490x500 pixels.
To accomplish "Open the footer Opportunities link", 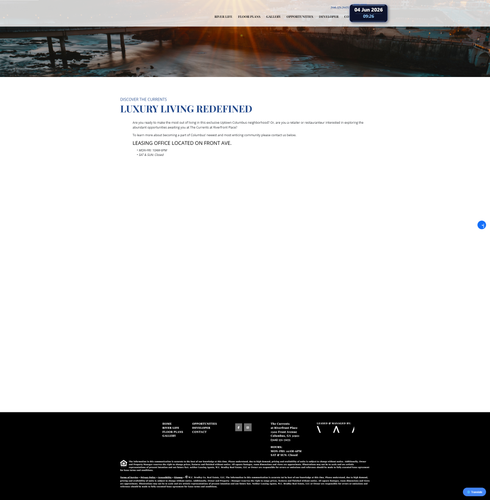I will pos(204,424).
